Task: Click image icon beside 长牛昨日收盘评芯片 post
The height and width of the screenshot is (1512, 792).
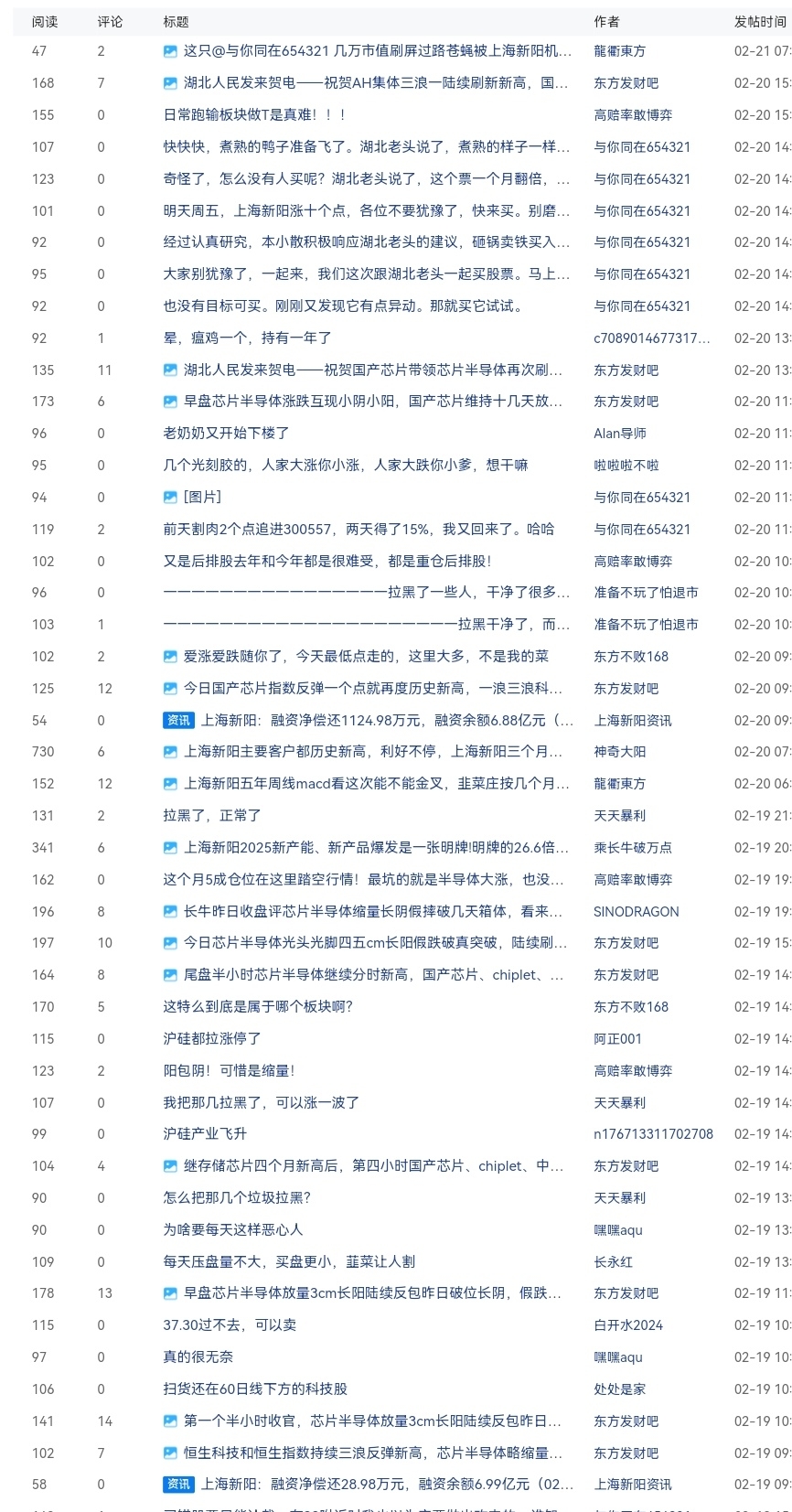Action: [x=170, y=912]
